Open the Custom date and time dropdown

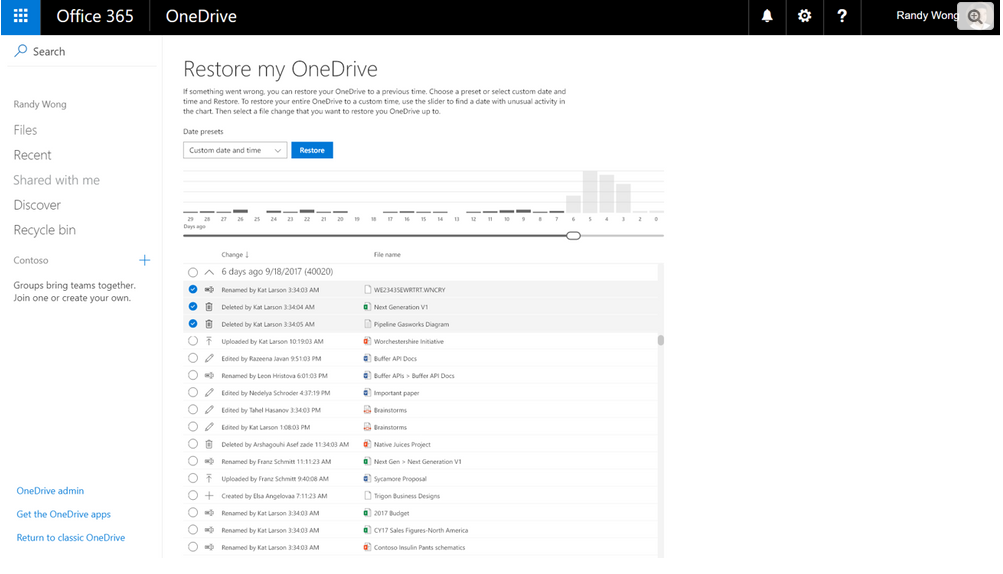pos(235,150)
